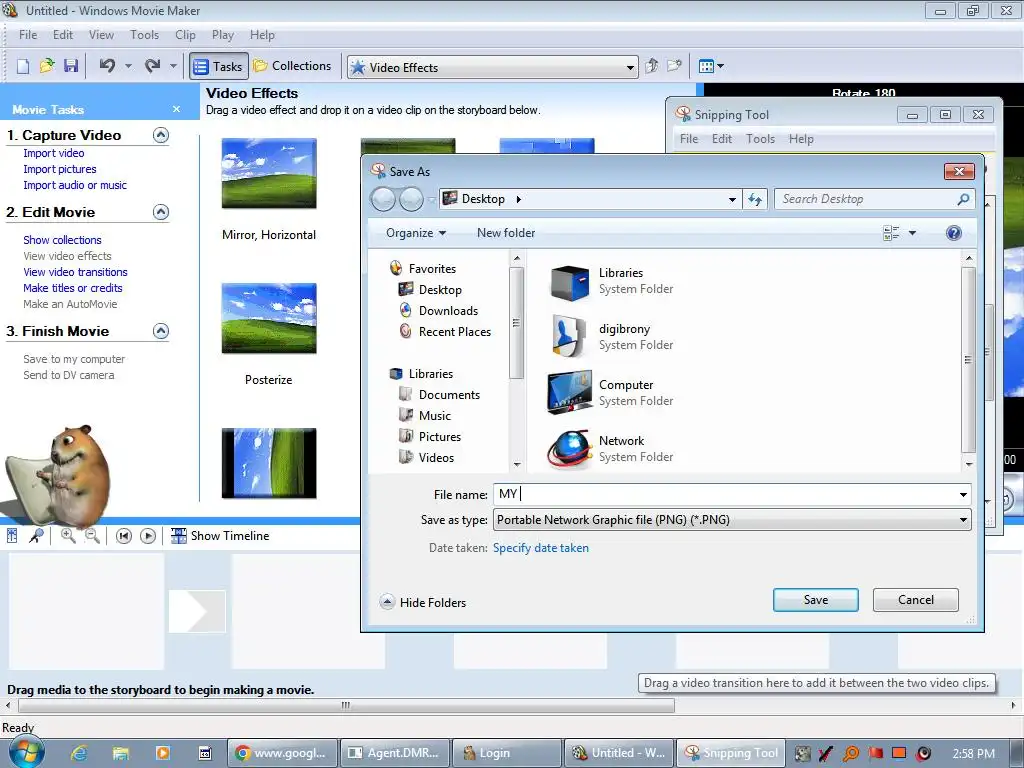Screen dimensions: 1024x768
Task: Click the Open Project folder icon
Action: [x=46, y=66]
